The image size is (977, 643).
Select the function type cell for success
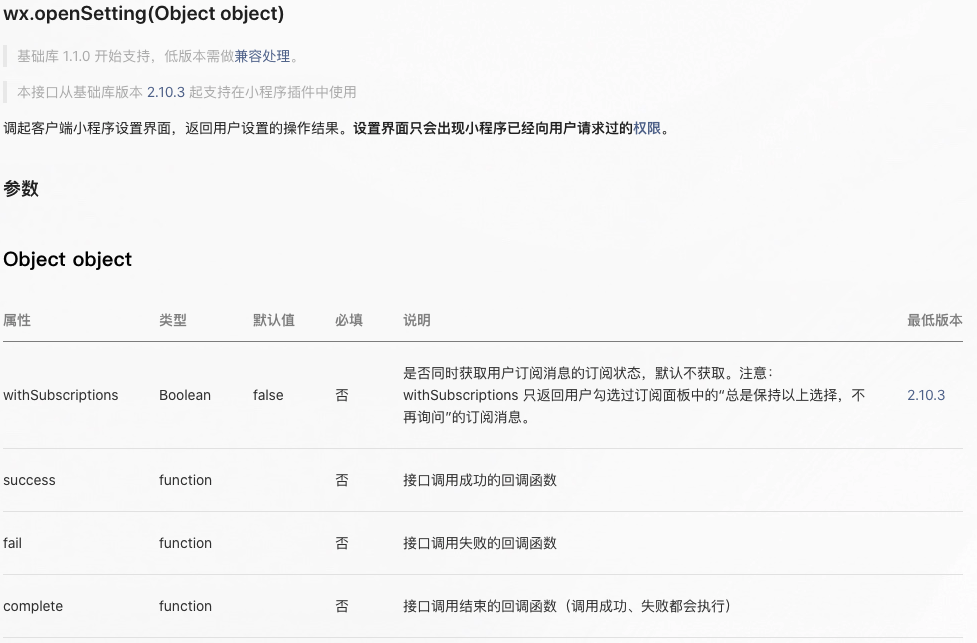[185, 480]
